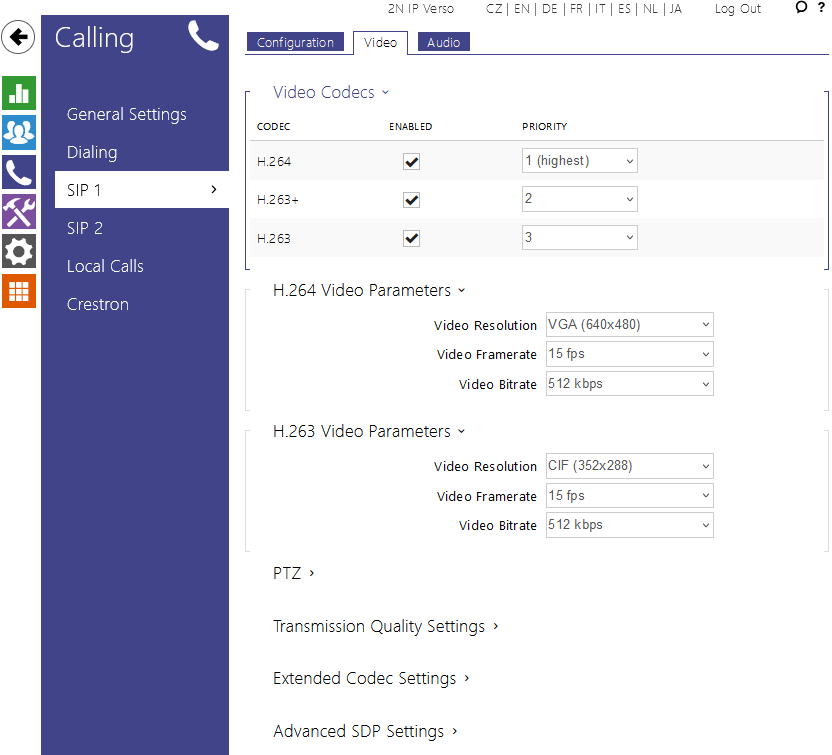This screenshot has height=755, width=832.
Task: Open the Directory users icon
Action: [x=18, y=132]
